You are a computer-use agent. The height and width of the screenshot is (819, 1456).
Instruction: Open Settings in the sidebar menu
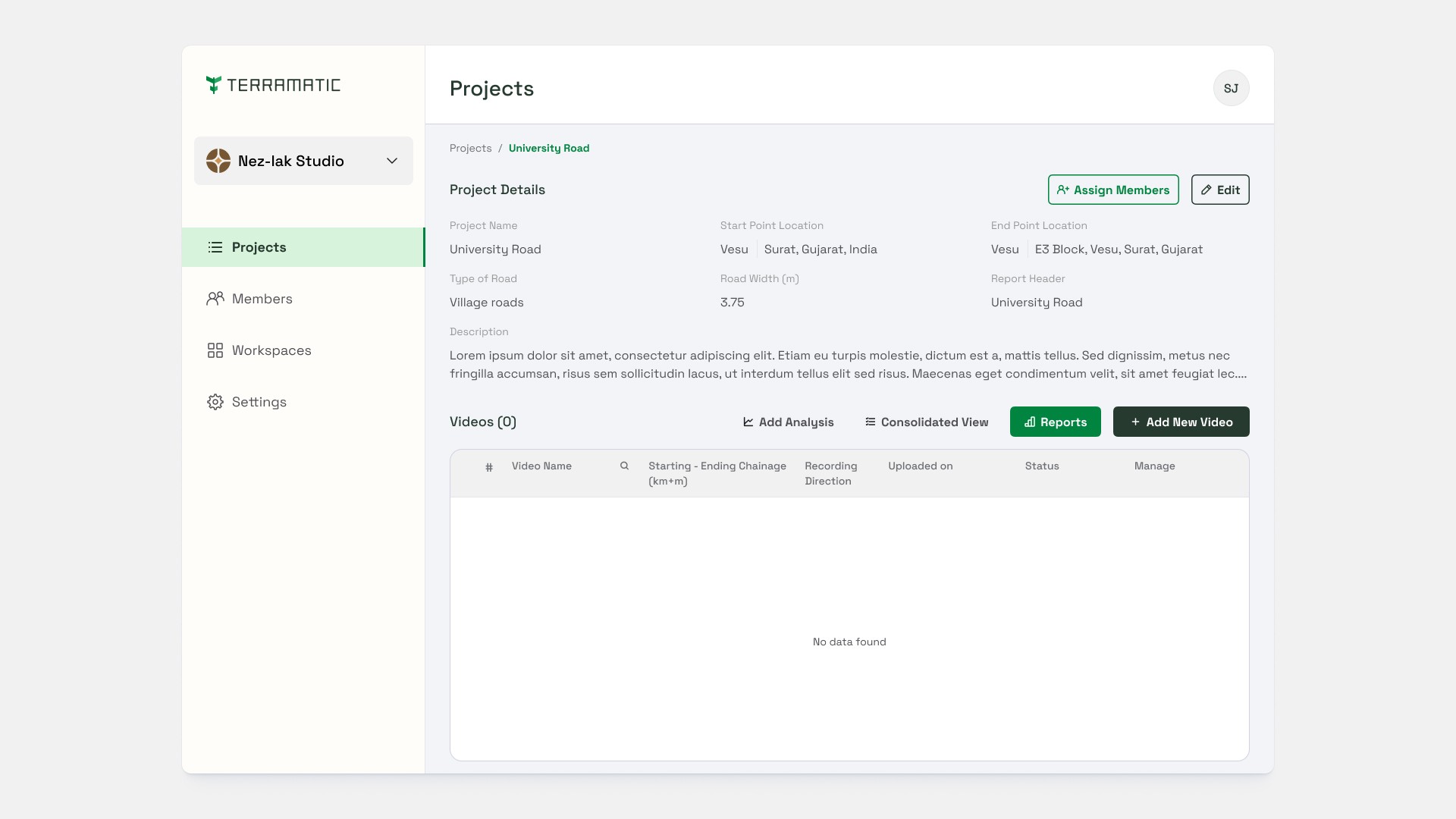click(x=303, y=402)
